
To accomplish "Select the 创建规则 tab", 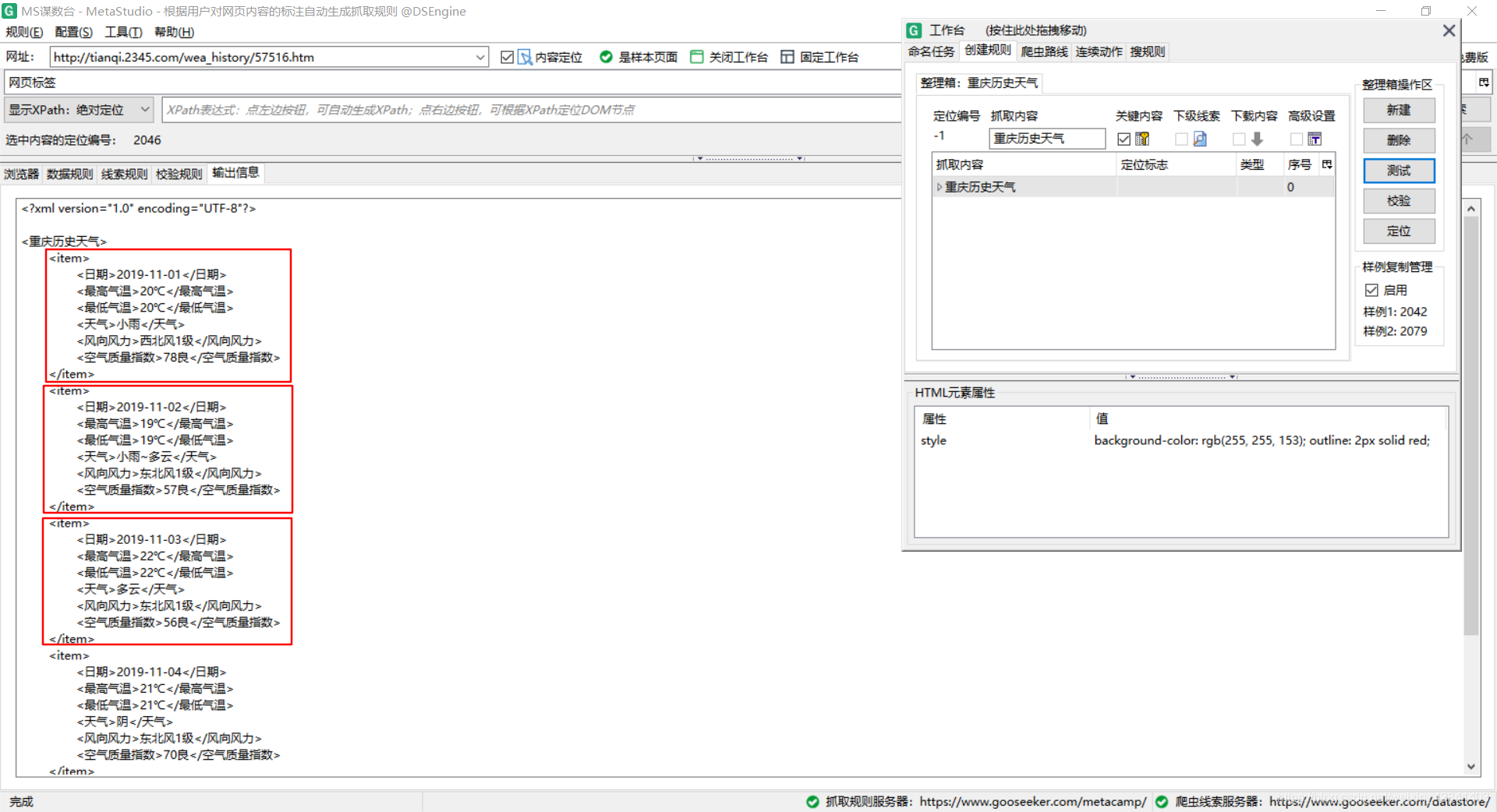I will point(988,51).
